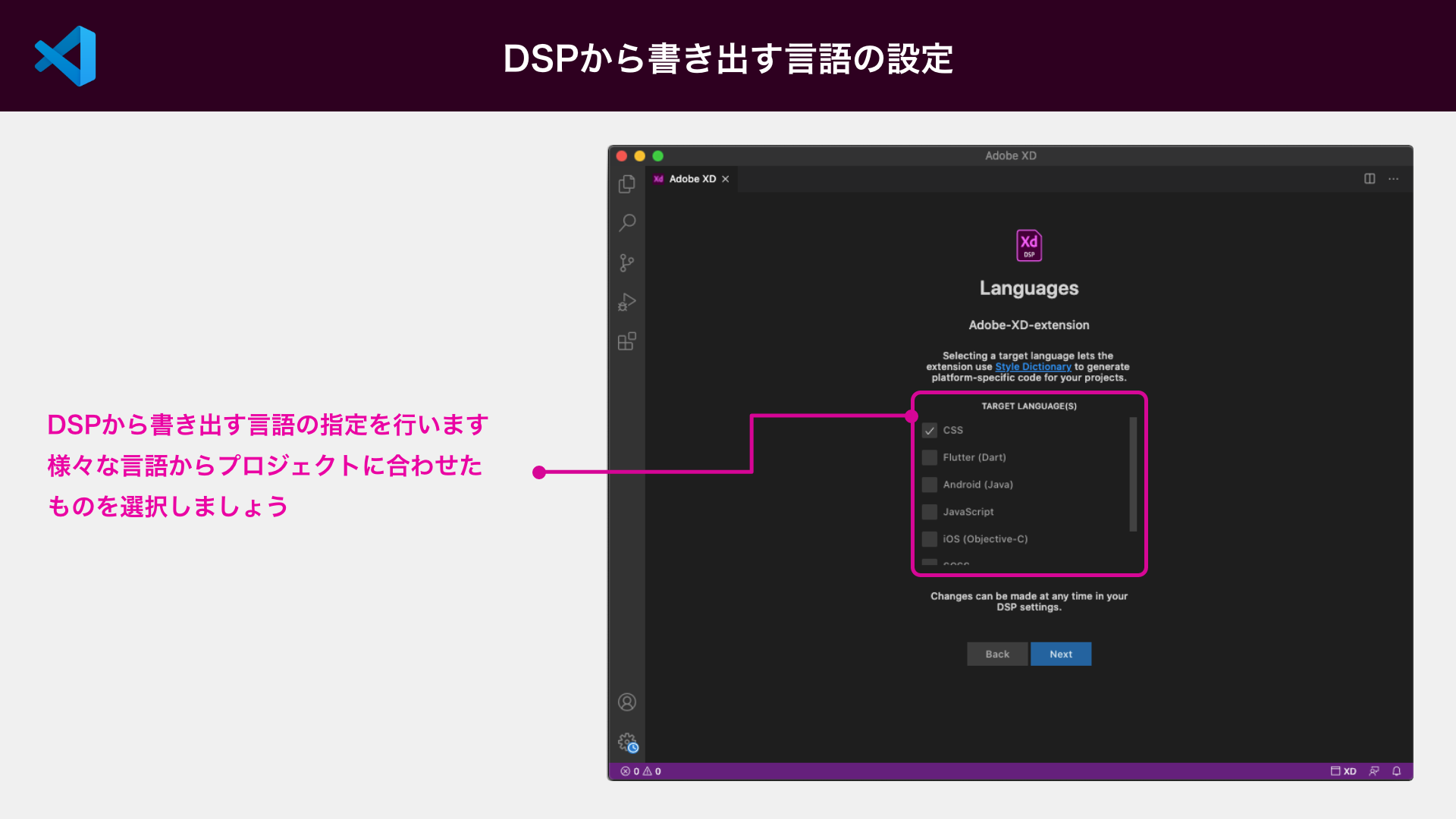Open the Explorer icon in activity bar
1456x819 pixels.
626,184
